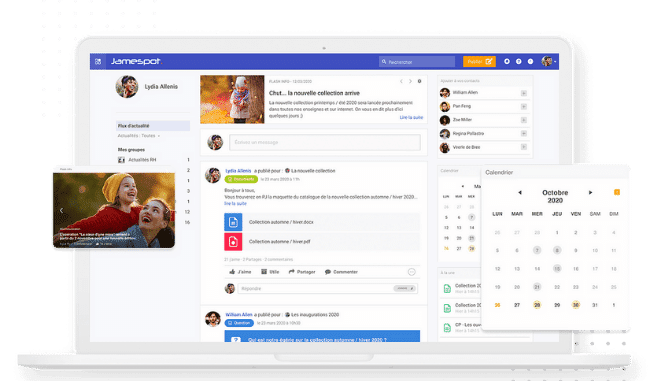Open the 'Chut... la nouvelle collection arrive' headline
This screenshot has width=661, height=381.
tap(314, 93)
